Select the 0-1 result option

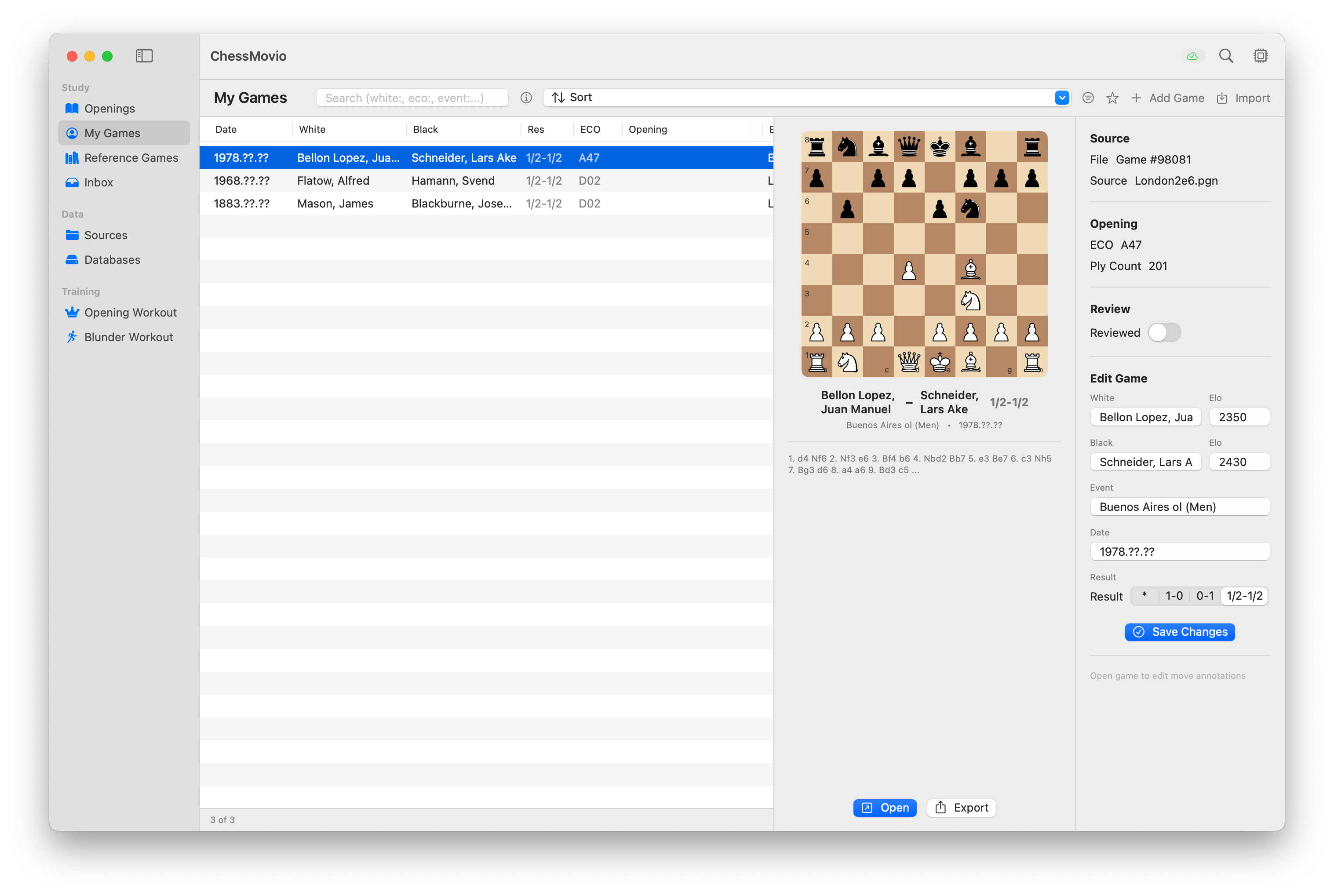click(1205, 596)
